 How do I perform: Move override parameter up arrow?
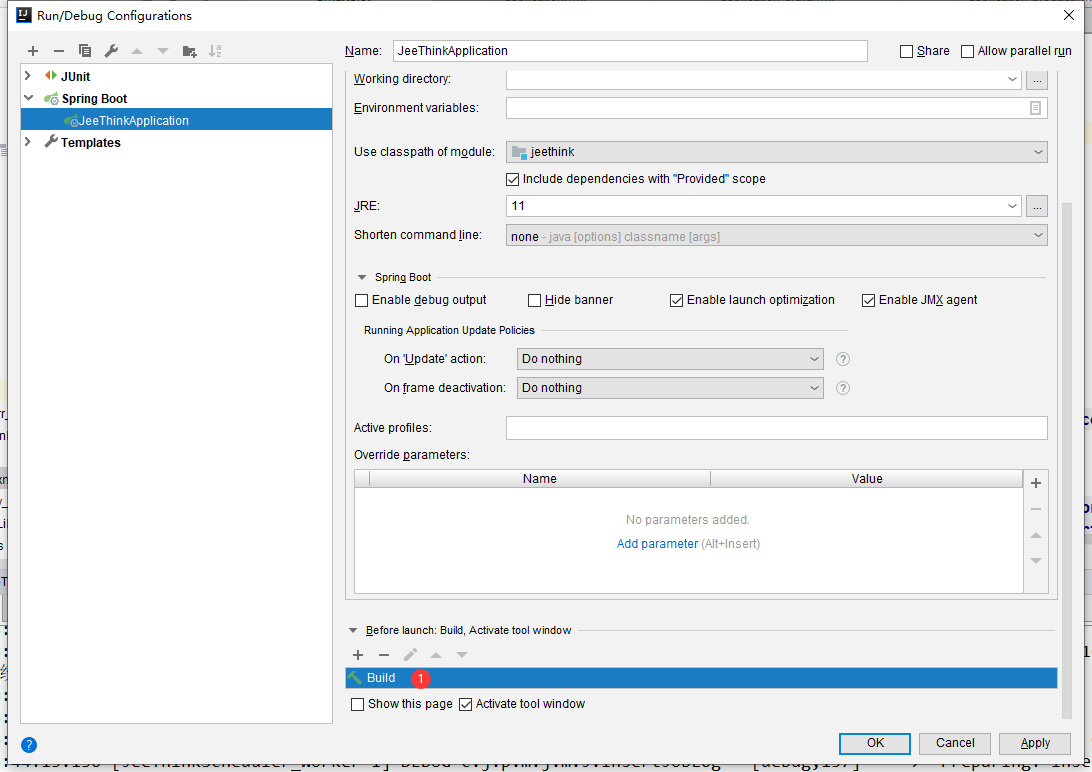1036,535
